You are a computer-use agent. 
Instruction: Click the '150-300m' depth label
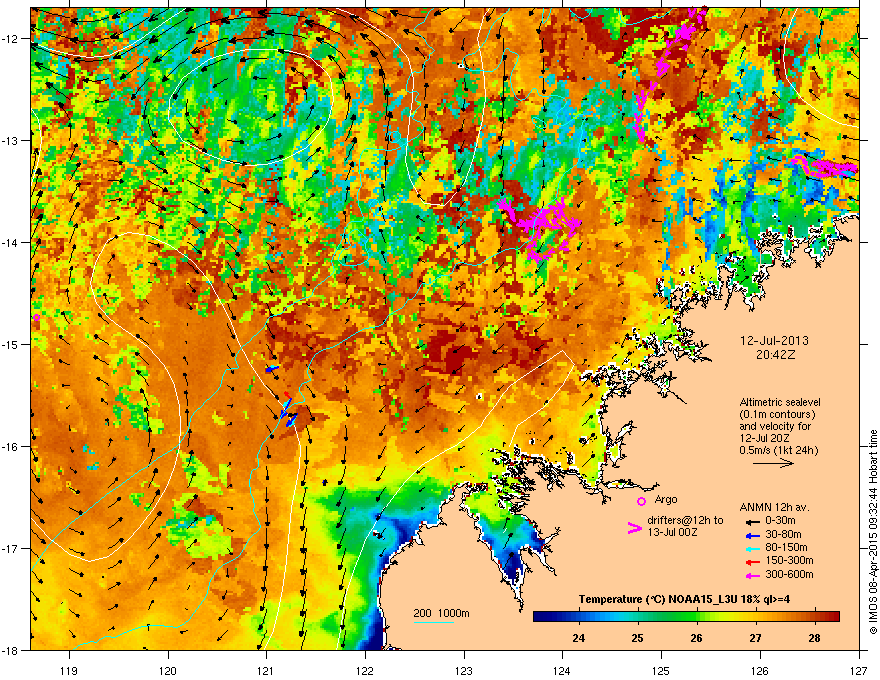pos(789,560)
